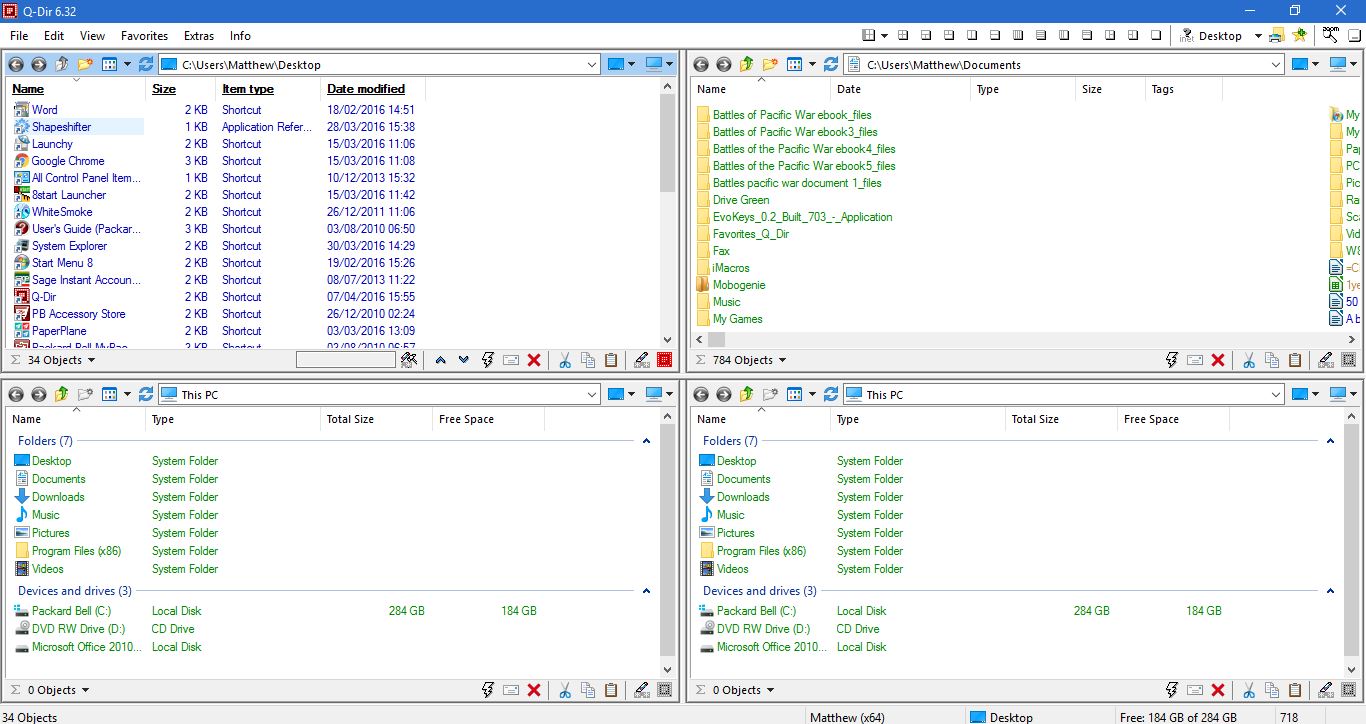Clear the filter with the red X icon

(534, 359)
